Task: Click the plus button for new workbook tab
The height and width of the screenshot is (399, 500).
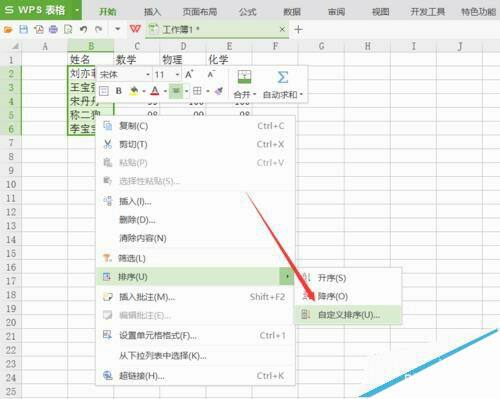Action: click(x=298, y=29)
